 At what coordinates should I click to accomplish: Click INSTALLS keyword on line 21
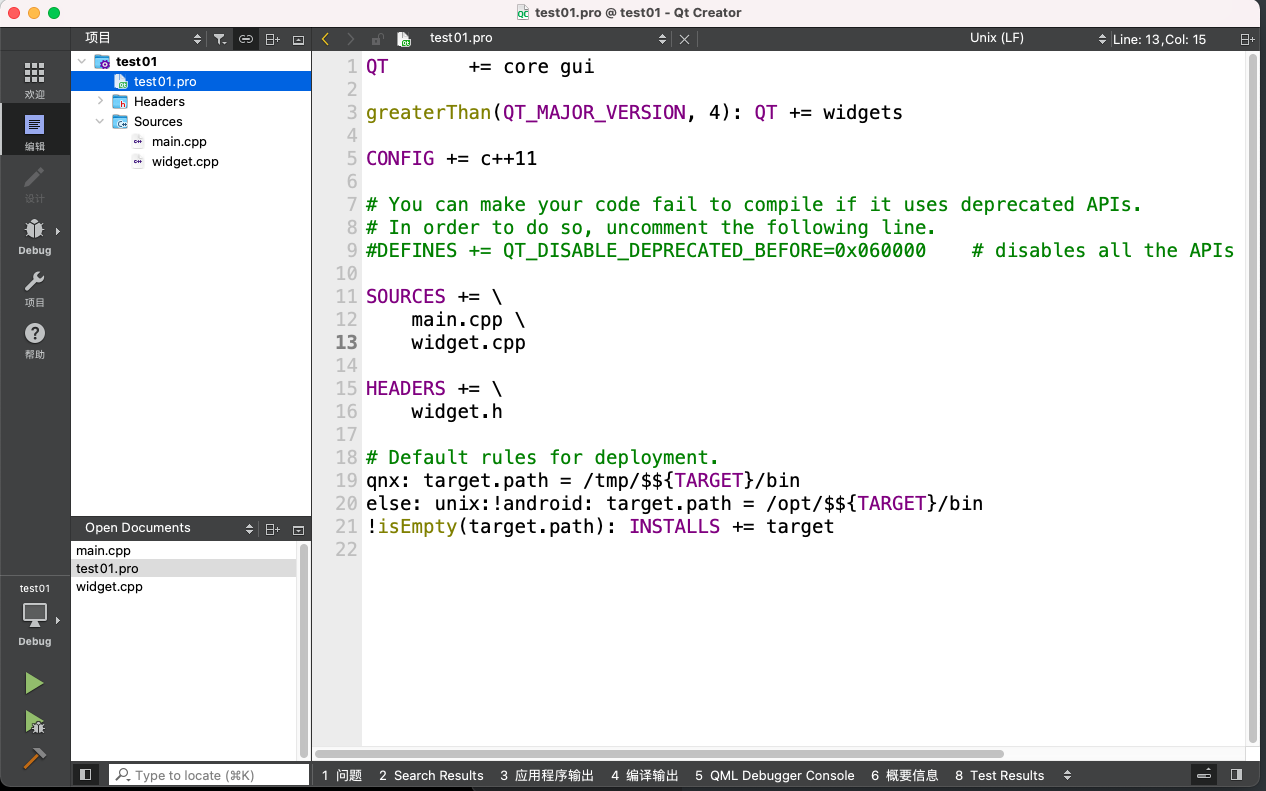click(675, 527)
